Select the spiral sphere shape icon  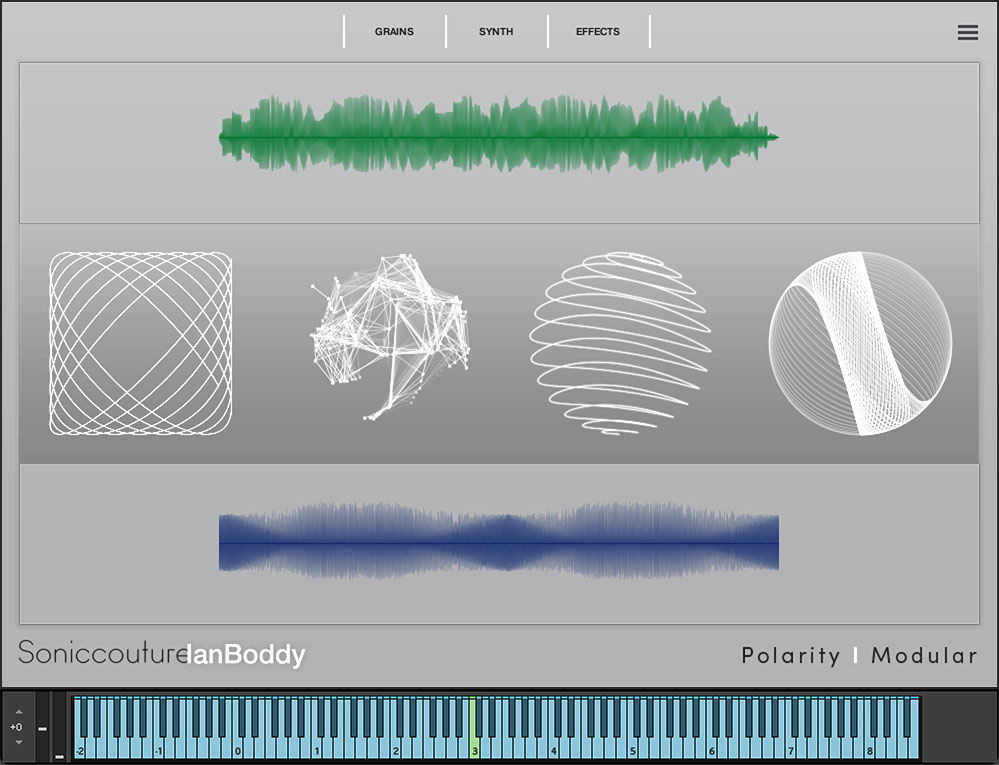point(620,343)
